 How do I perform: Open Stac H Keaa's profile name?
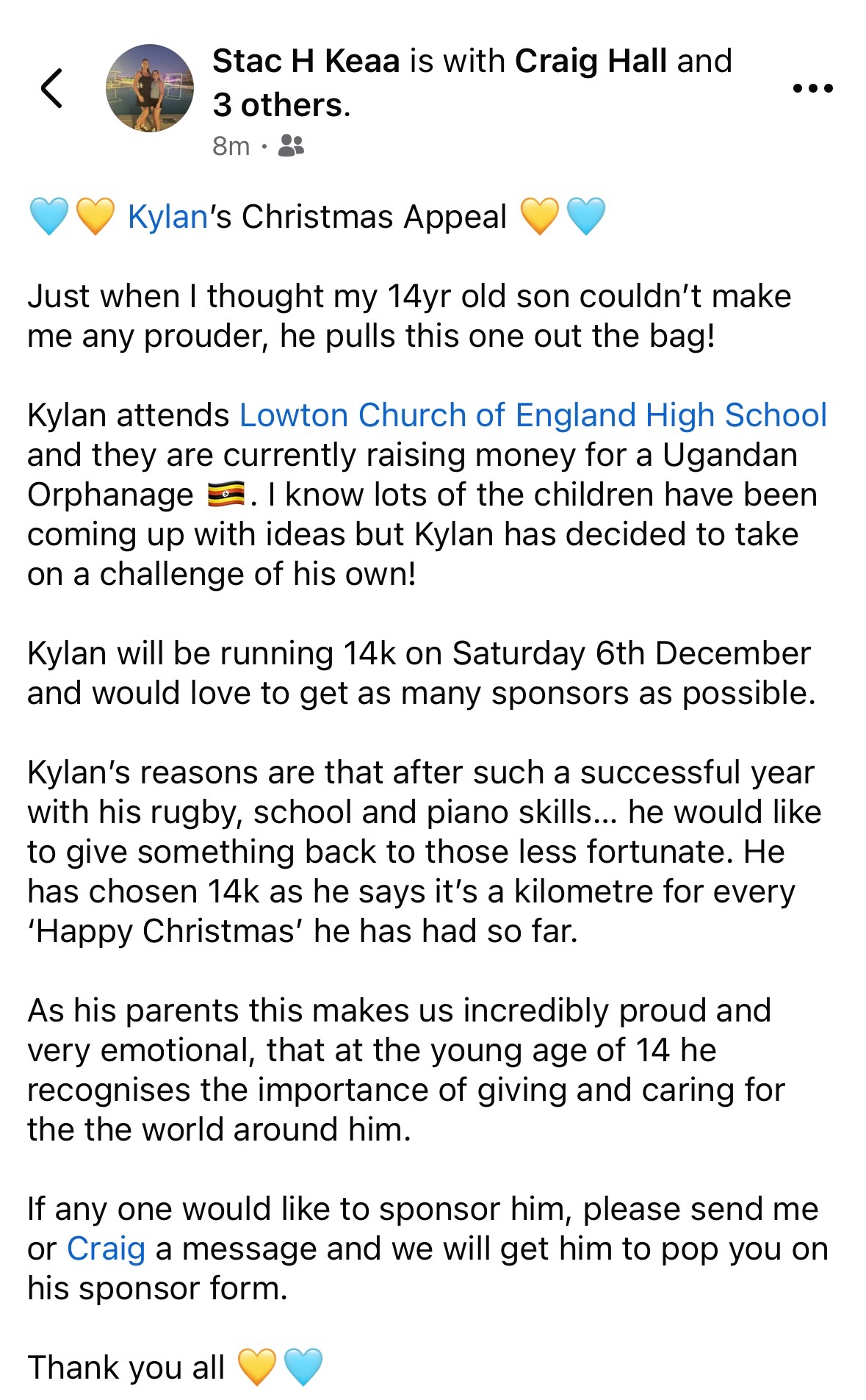point(306,61)
